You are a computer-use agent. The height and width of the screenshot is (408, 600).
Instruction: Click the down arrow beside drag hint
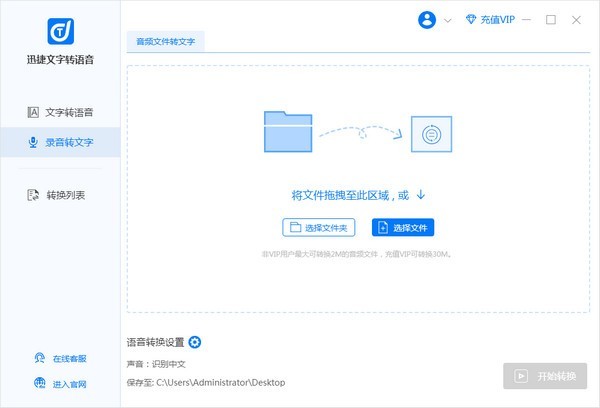tap(421, 194)
